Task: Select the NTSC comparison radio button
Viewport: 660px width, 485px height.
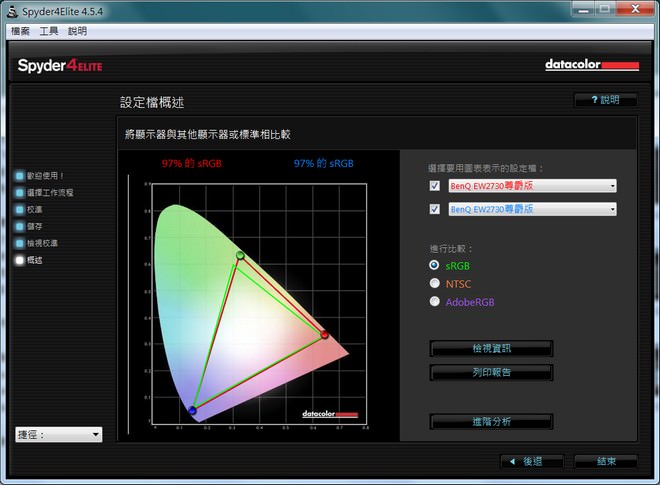Action: pyautogui.click(x=434, y=283)
